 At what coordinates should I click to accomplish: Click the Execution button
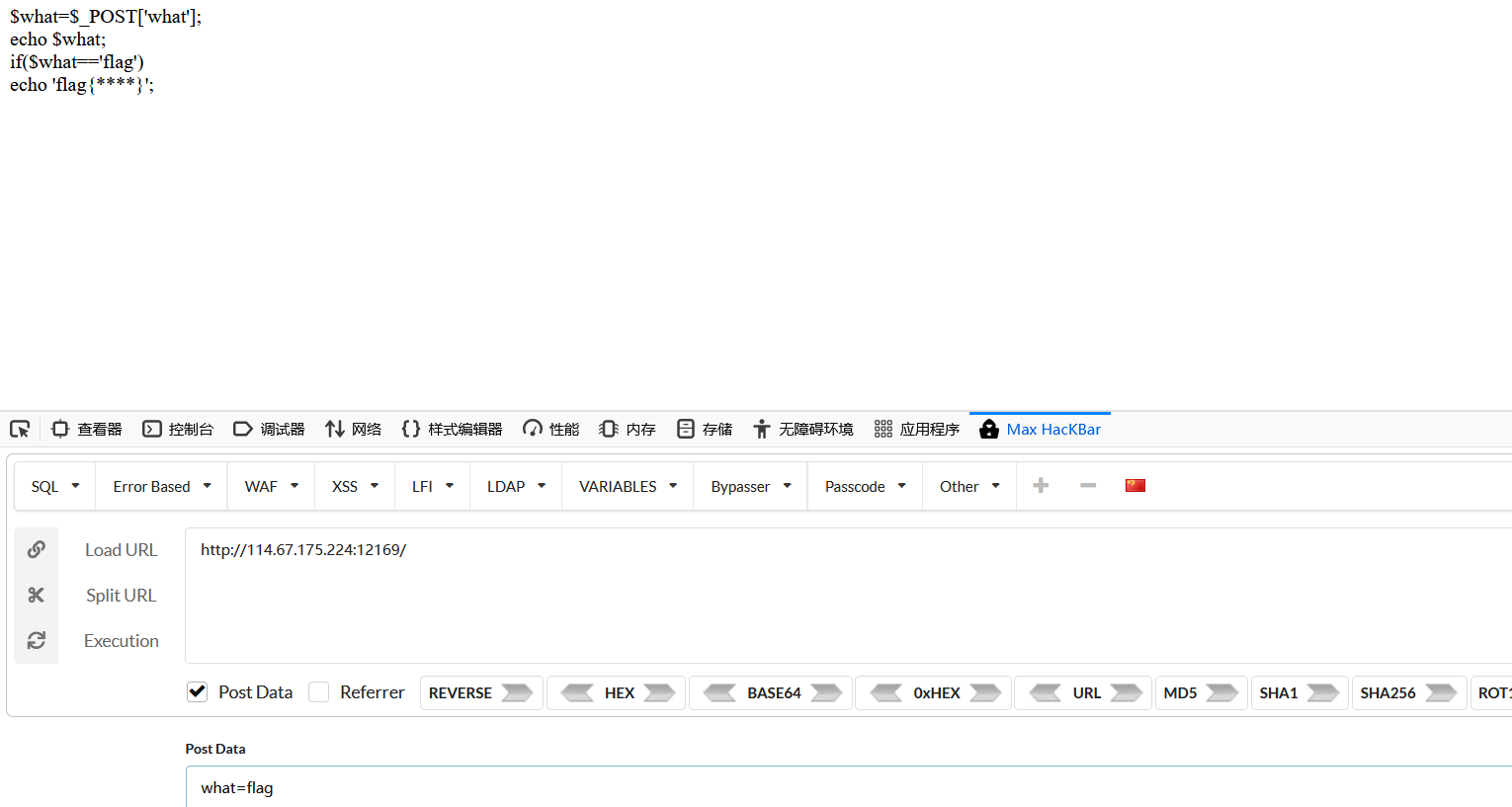tap(121, 640)
